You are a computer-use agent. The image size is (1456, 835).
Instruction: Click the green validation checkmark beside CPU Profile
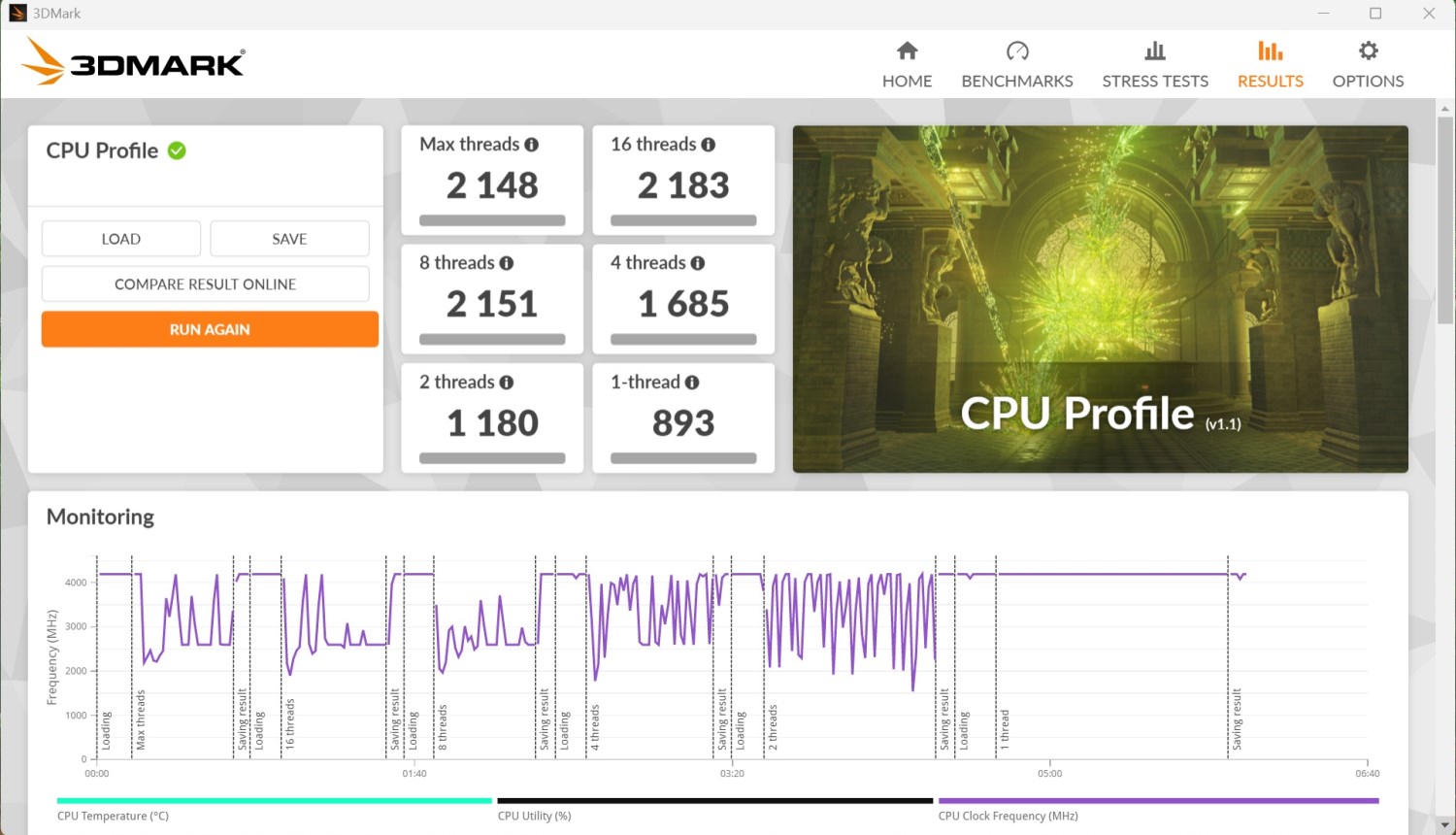[177, 150]
